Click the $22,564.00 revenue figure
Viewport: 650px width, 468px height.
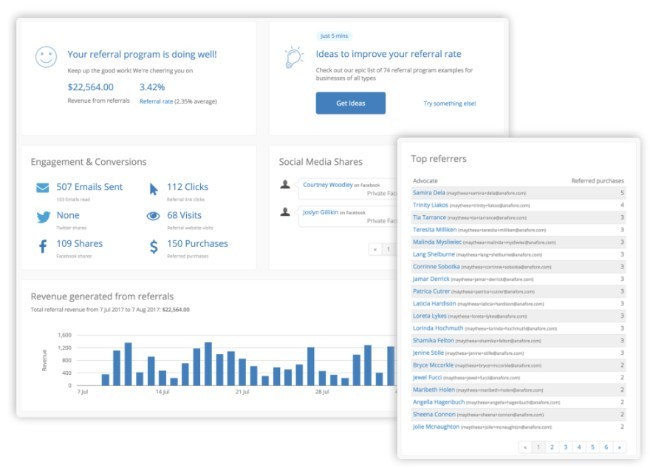(90, 87)
